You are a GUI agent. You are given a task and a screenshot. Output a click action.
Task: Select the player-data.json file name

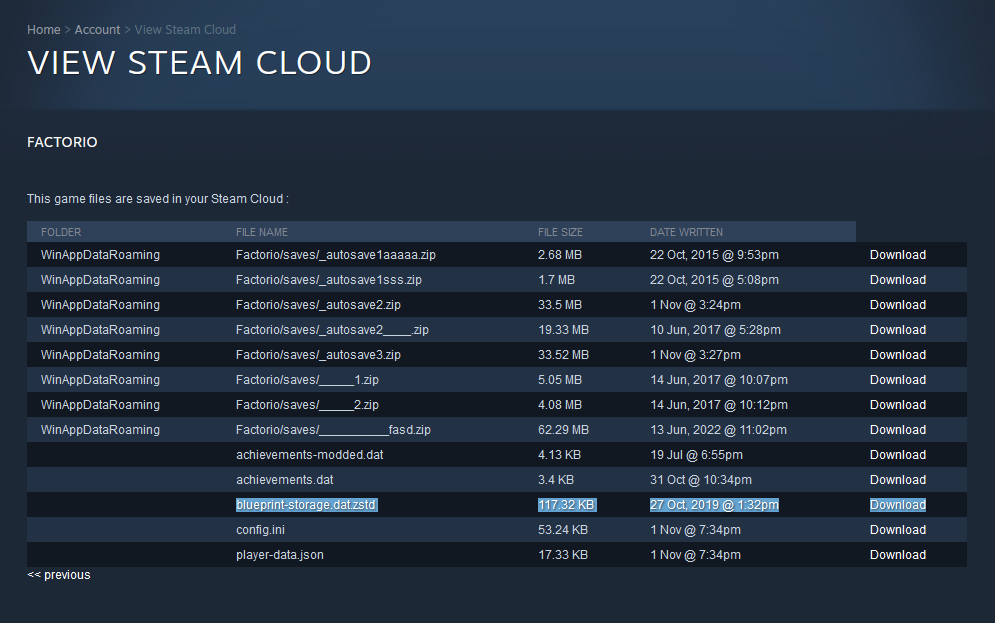click(x=280, y=555)
